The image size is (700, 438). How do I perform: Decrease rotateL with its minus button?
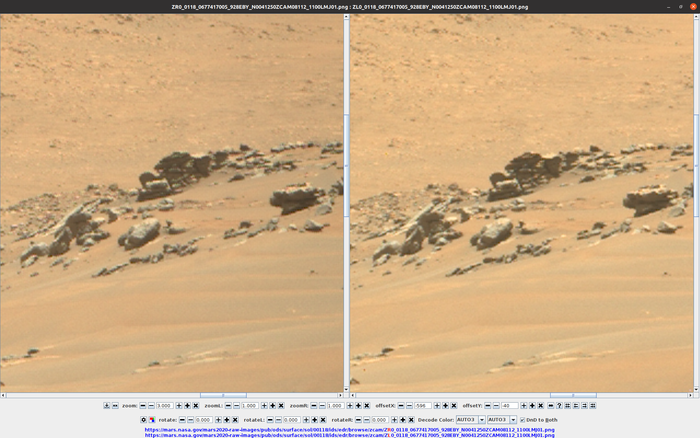click(272, 420)
